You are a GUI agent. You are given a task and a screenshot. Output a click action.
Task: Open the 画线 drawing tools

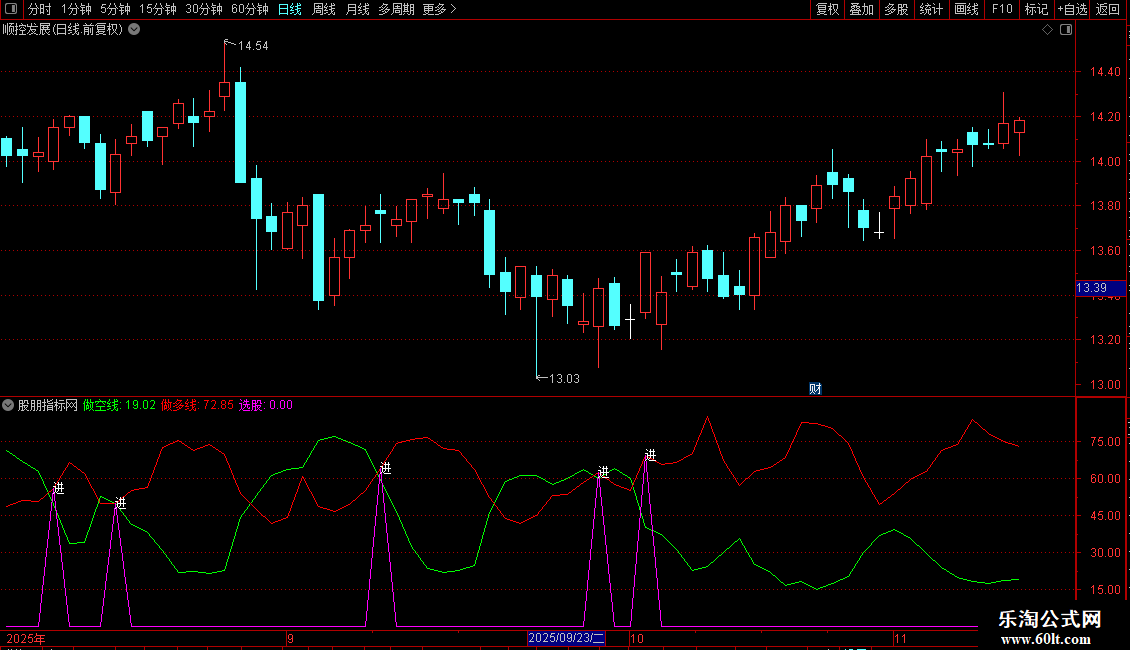point(966,9)
